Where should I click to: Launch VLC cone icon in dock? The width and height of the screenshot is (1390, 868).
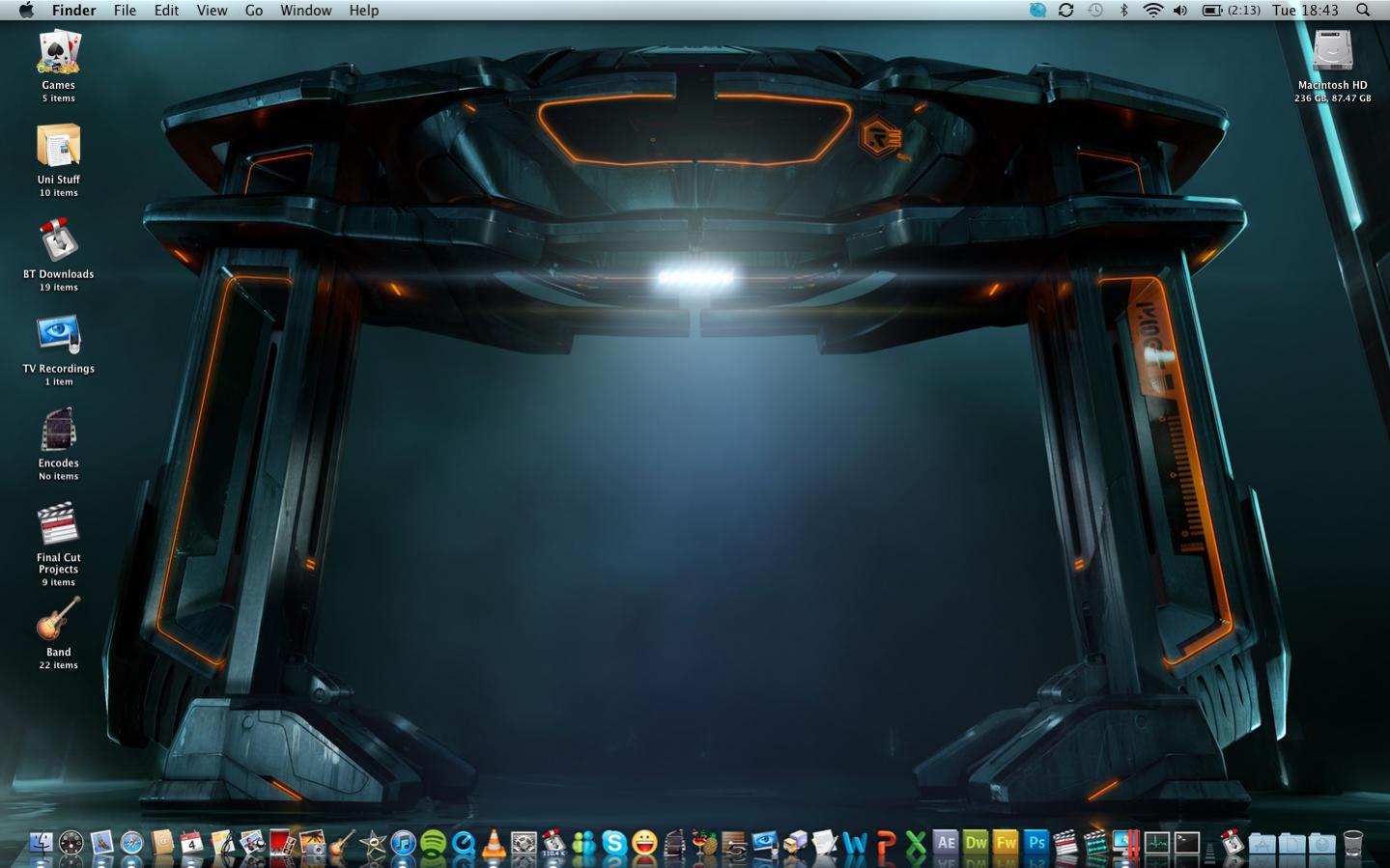(493, 843)
